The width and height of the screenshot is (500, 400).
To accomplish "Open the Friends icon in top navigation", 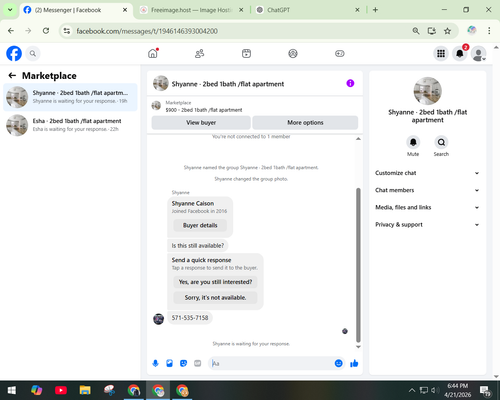I will tap(200, 53).
